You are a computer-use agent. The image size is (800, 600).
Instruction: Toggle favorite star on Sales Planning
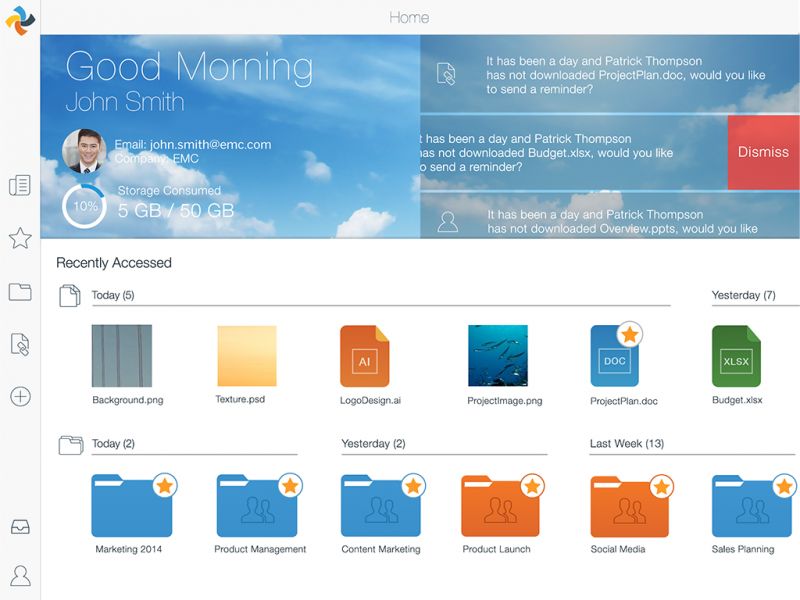[784, 486]
